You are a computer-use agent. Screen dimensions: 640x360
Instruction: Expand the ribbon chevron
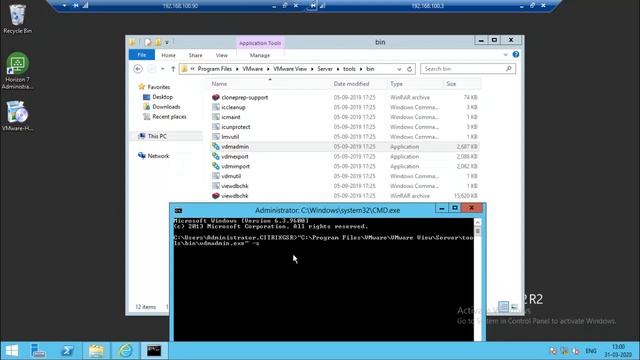coord(506,54)
